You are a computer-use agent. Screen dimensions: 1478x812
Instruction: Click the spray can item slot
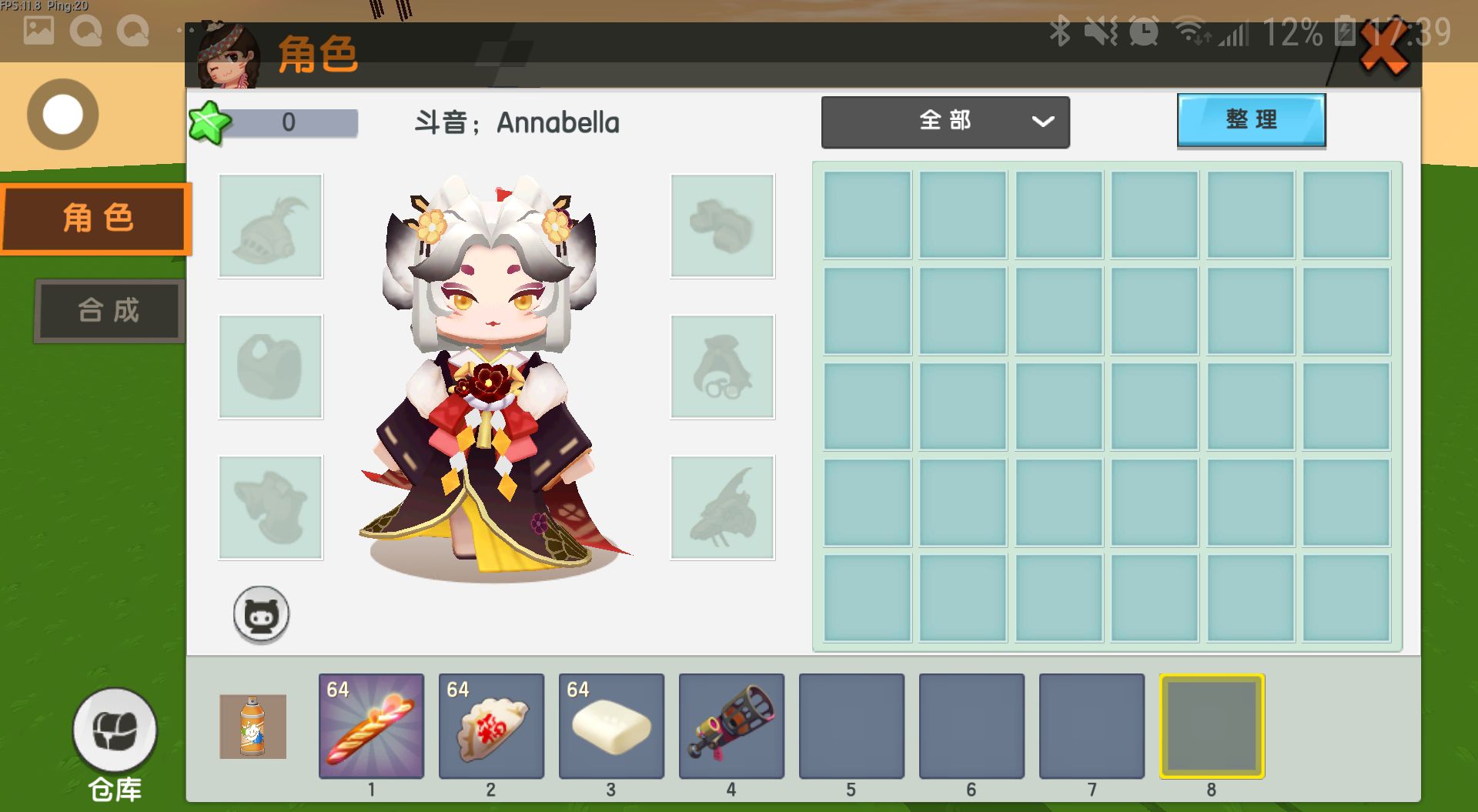click(252, 727)
